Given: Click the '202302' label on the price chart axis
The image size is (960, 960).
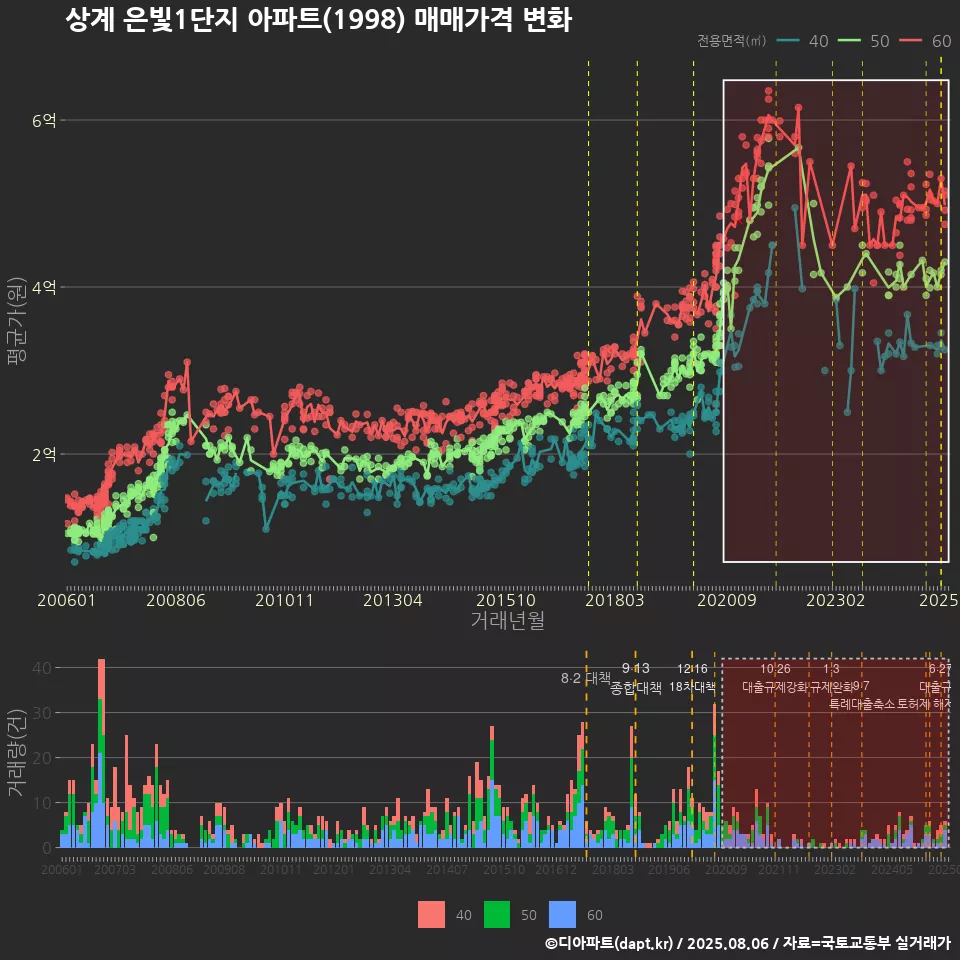Looking at the screenshot, I should (836, 600).
